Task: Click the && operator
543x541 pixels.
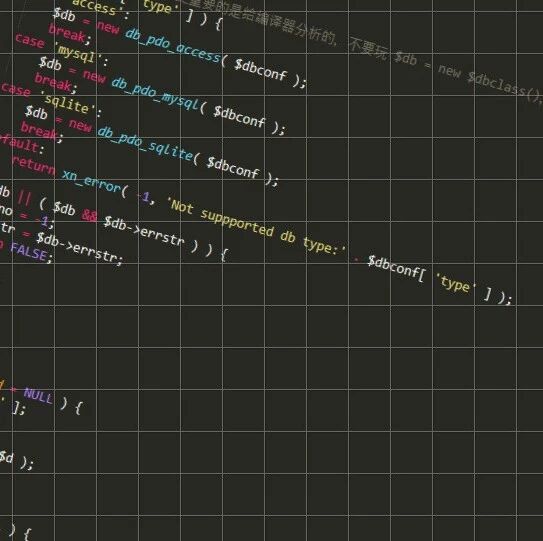Action: (x=89, y=215)
